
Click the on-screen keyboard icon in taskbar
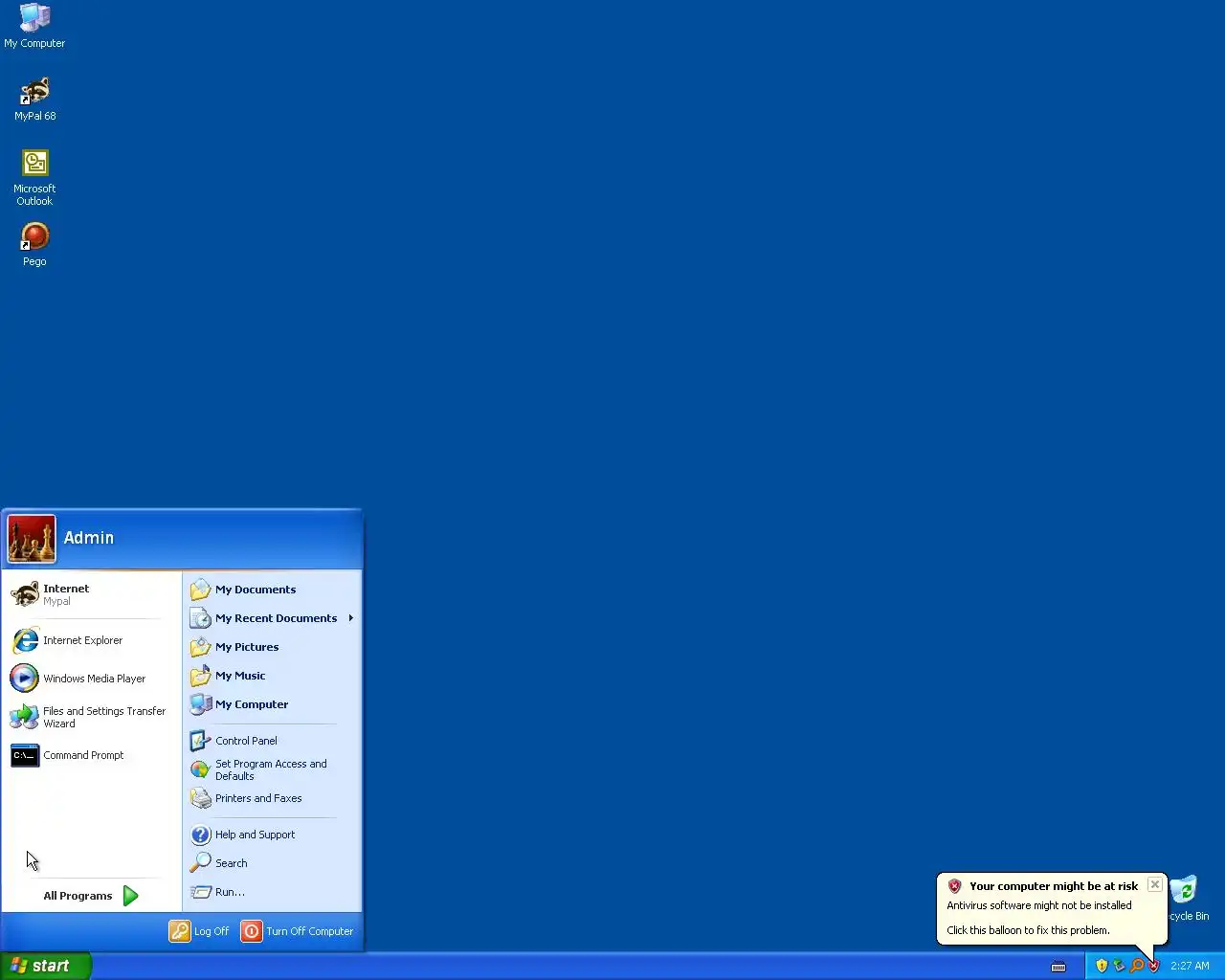pyautogui.click(x=1058, y=967)
